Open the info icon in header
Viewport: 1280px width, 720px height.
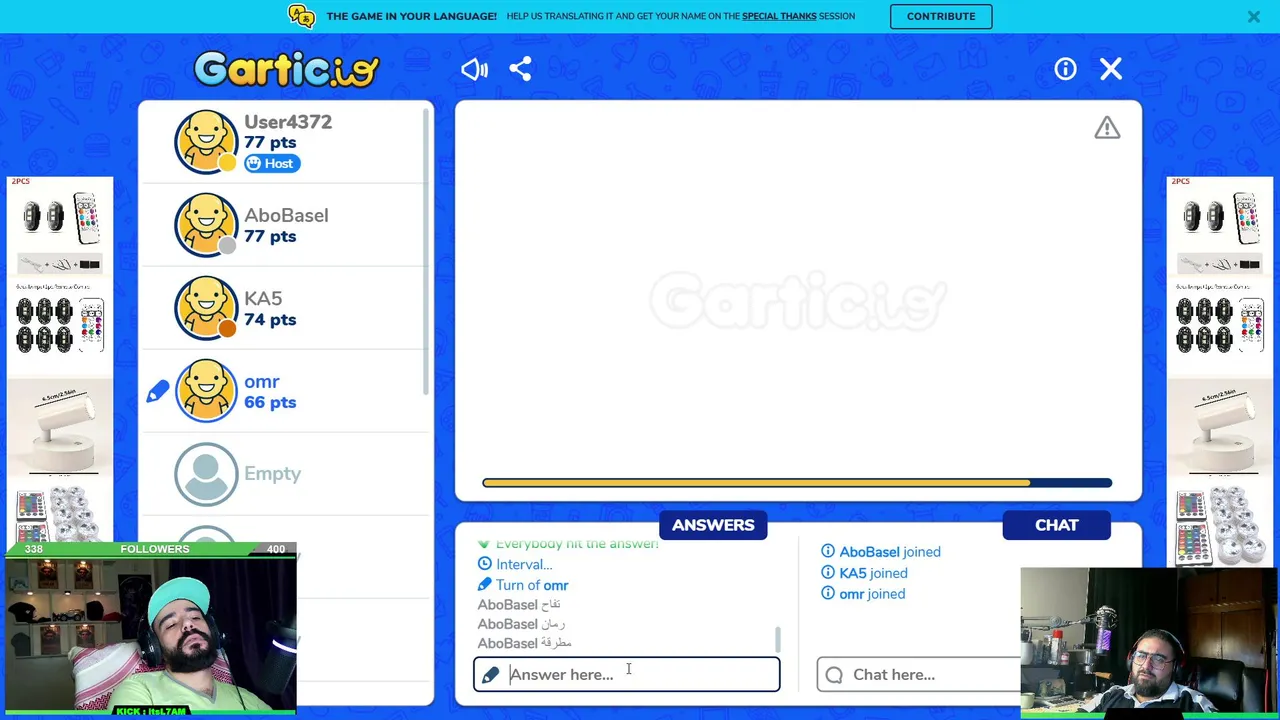pos(1065,69)
